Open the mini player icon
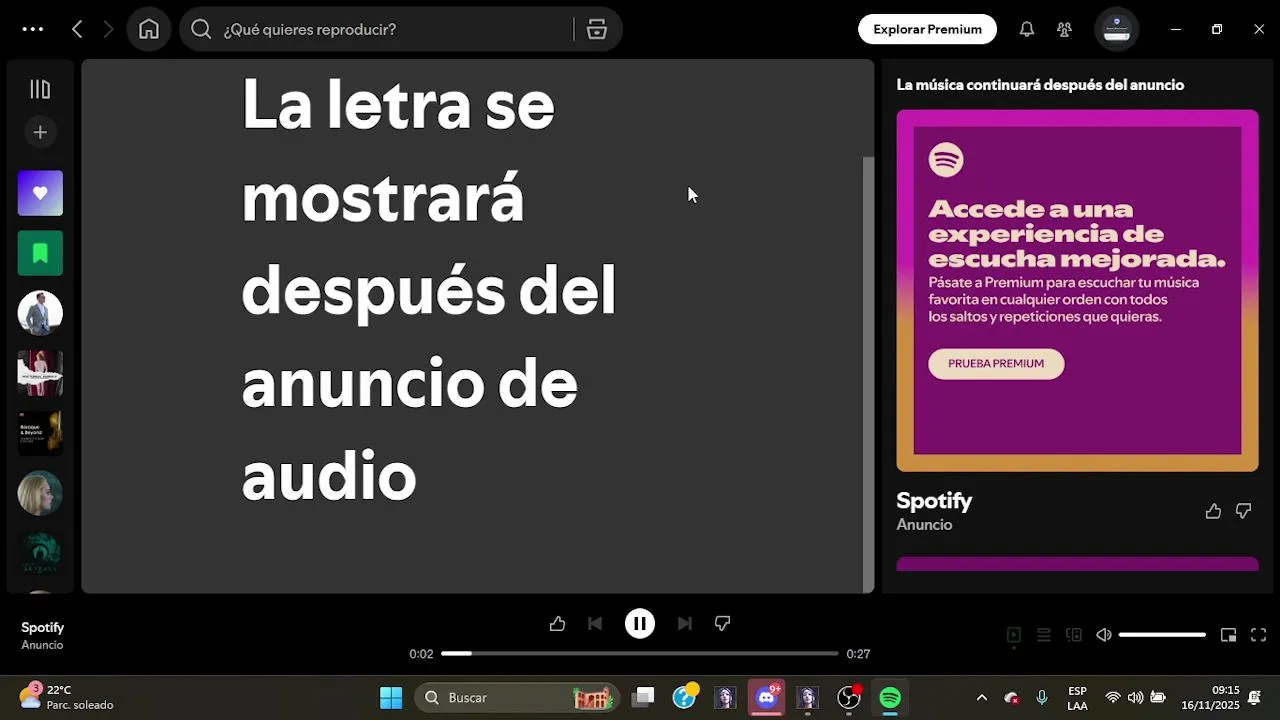Image resolution: width=1280 pixels, height=720 pixels. coord(1228,635)
